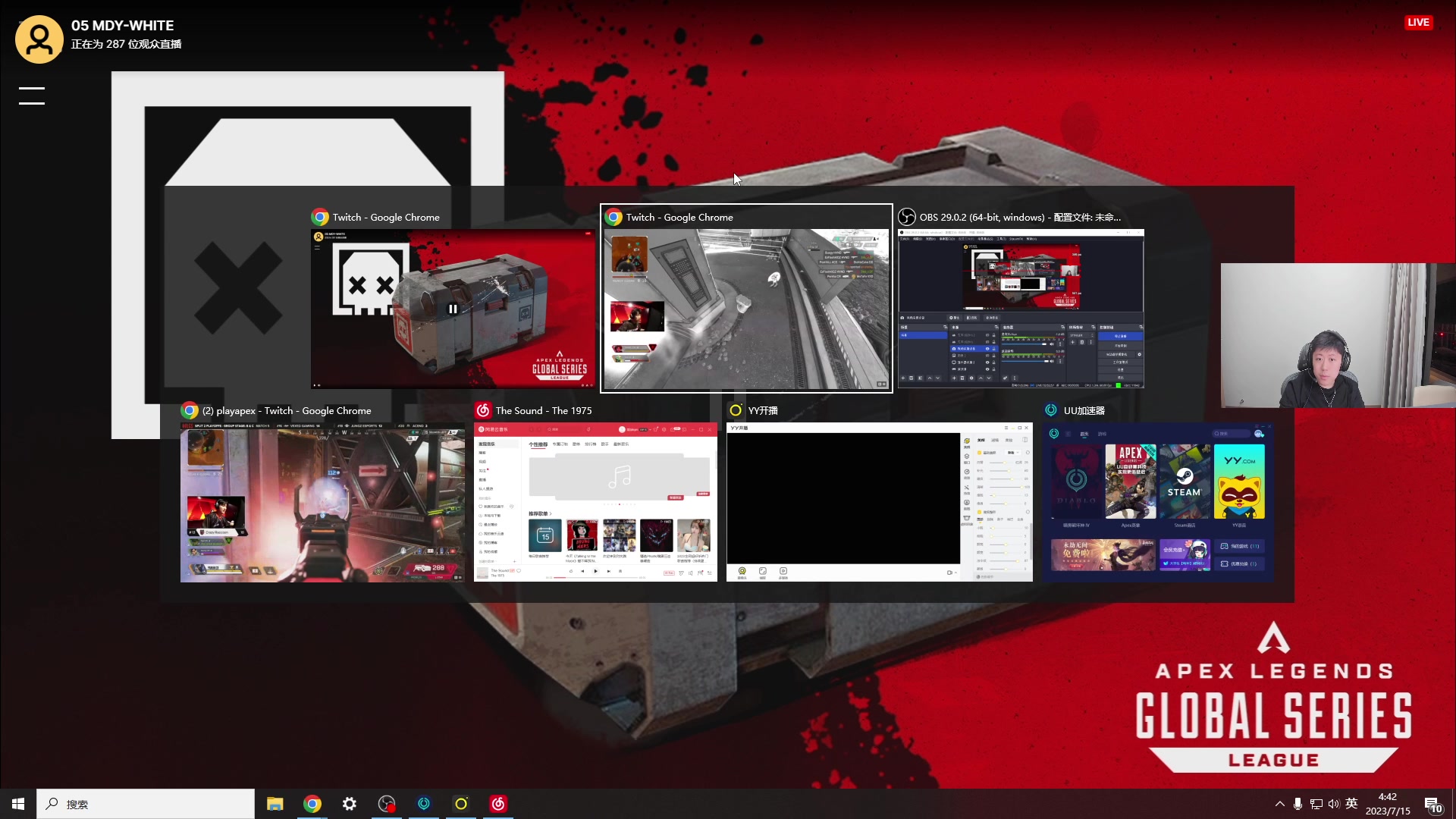Open UU accelerator from the taskbar

tap(423, 804)
